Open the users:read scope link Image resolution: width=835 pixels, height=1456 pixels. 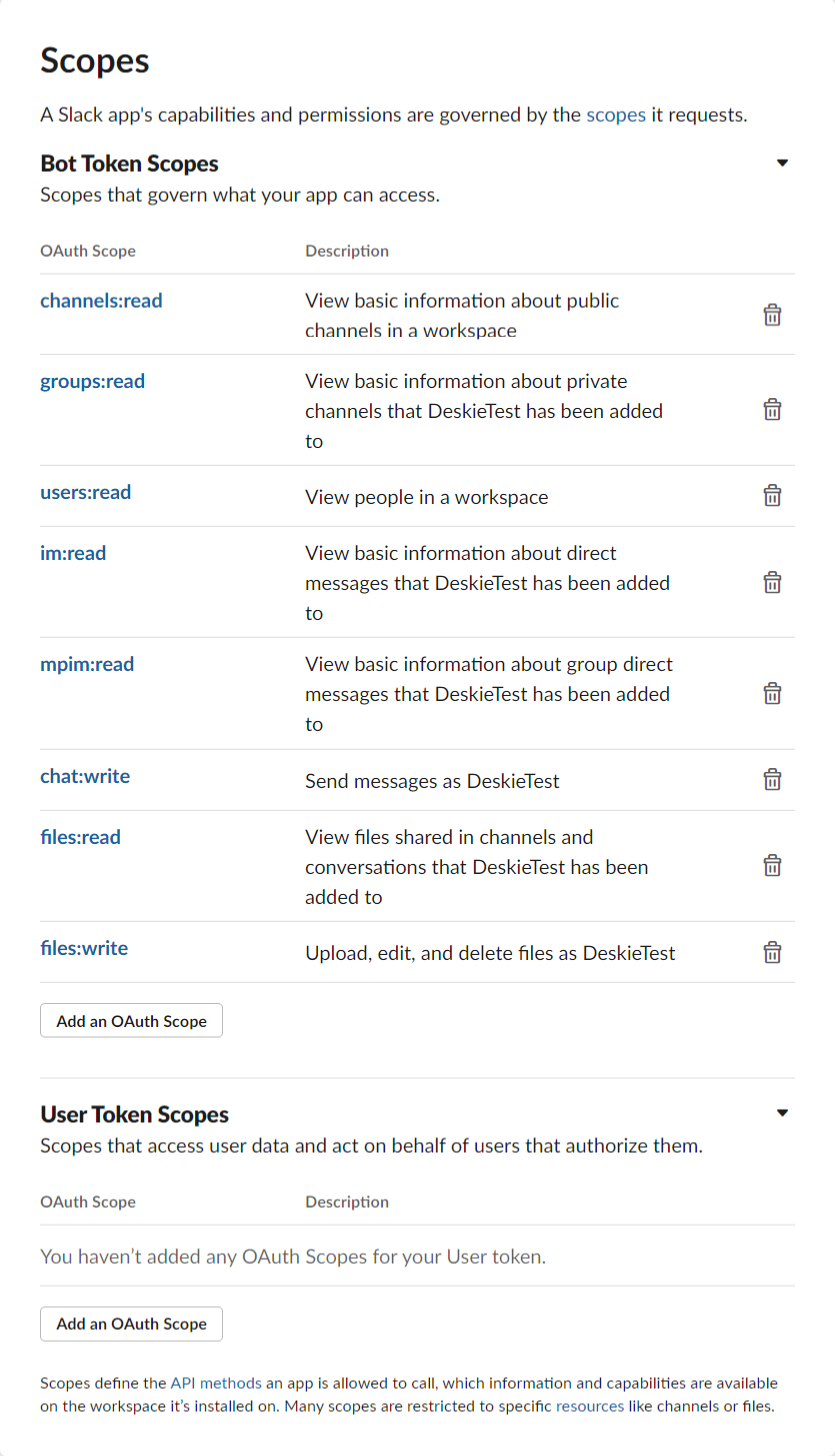86,492
